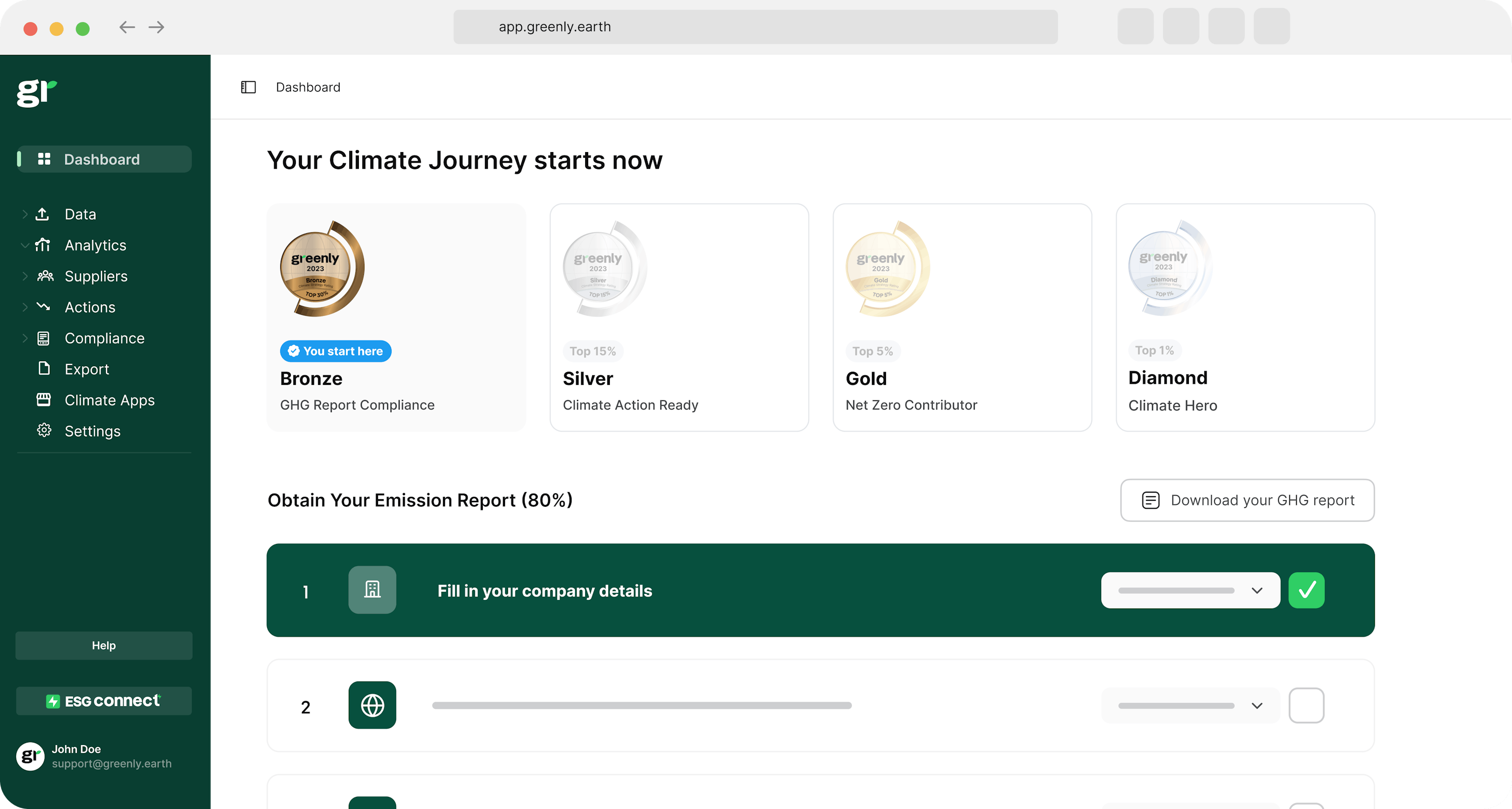Expand the Actions menu item in sidebar
Image resolution: width=1512 pixels, height=809 pixels.
click(x=24, y=307)
